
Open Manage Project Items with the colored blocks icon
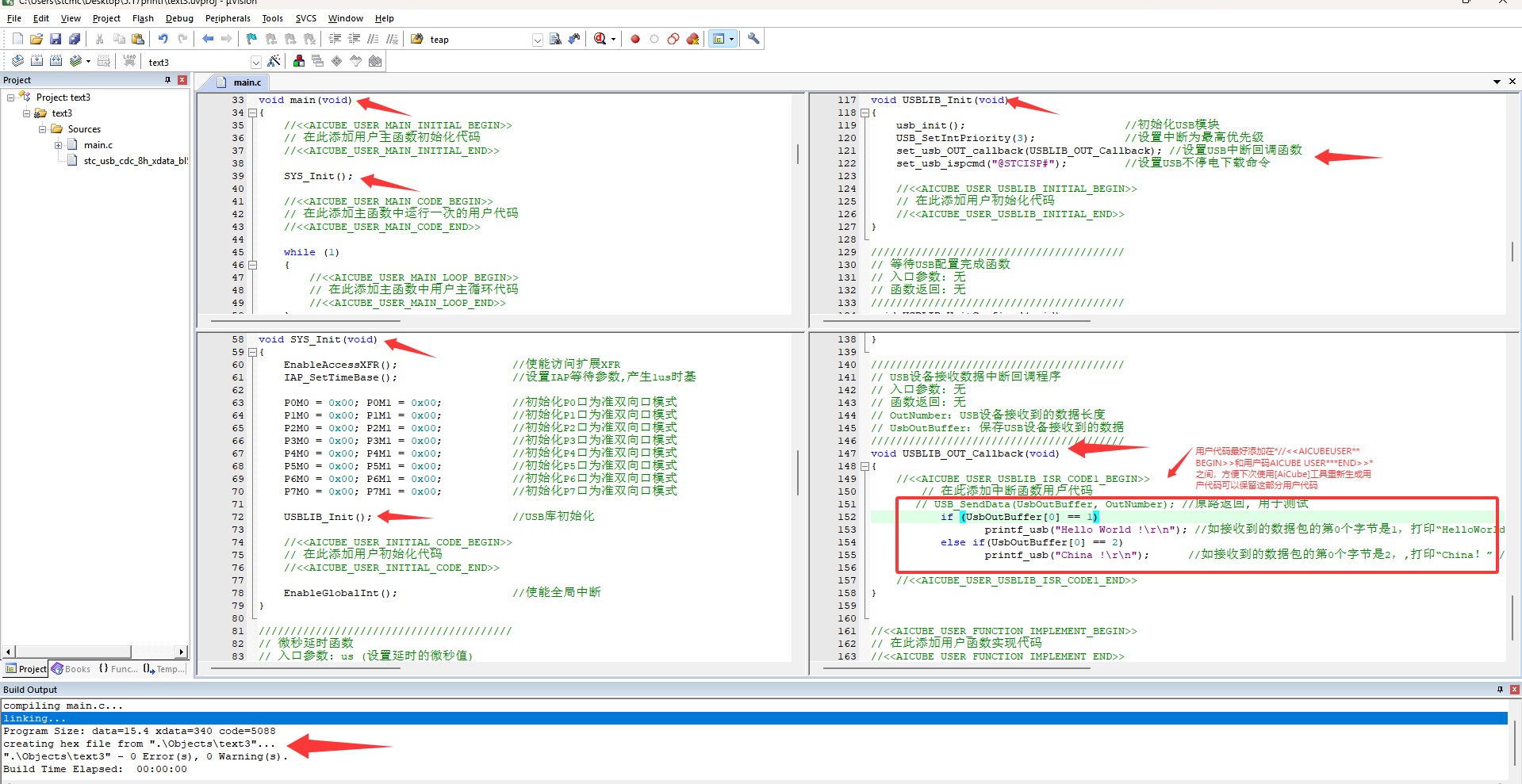[x=299, y=61]
